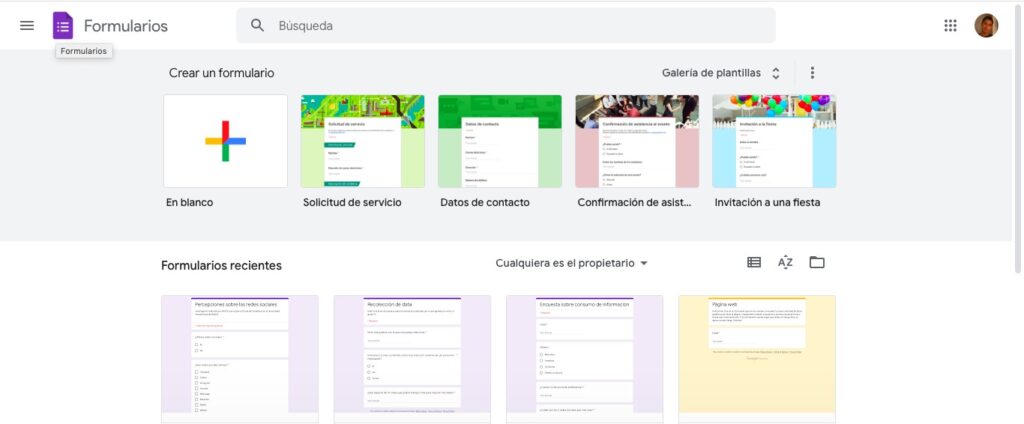The height and width of the screenshot is (424, 1024).
Task: Open the Recolección de data form
Action: [x=412, y=355]
